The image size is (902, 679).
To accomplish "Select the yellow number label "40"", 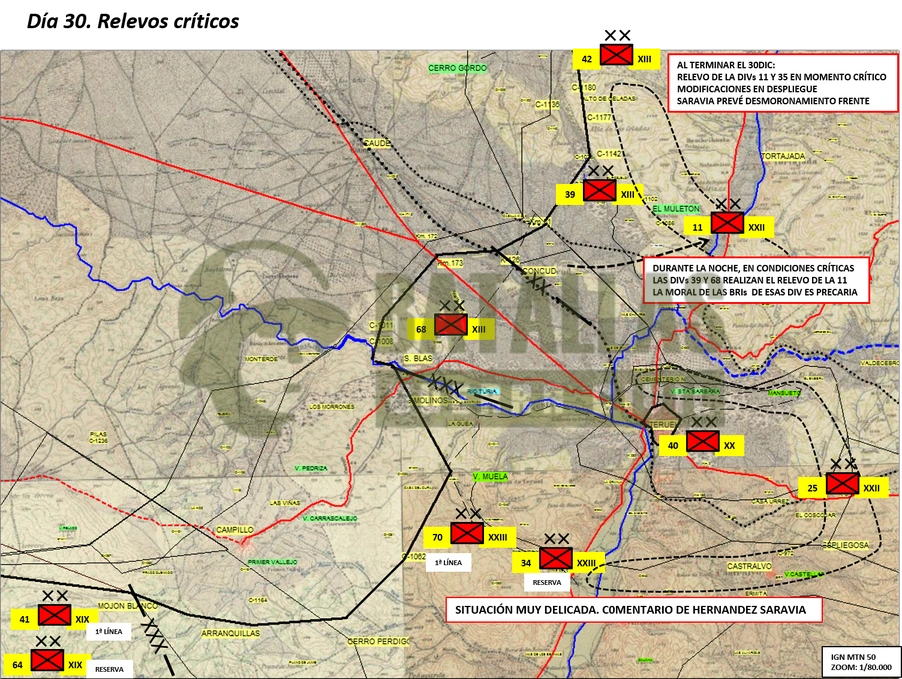I will tap(672, 445).
